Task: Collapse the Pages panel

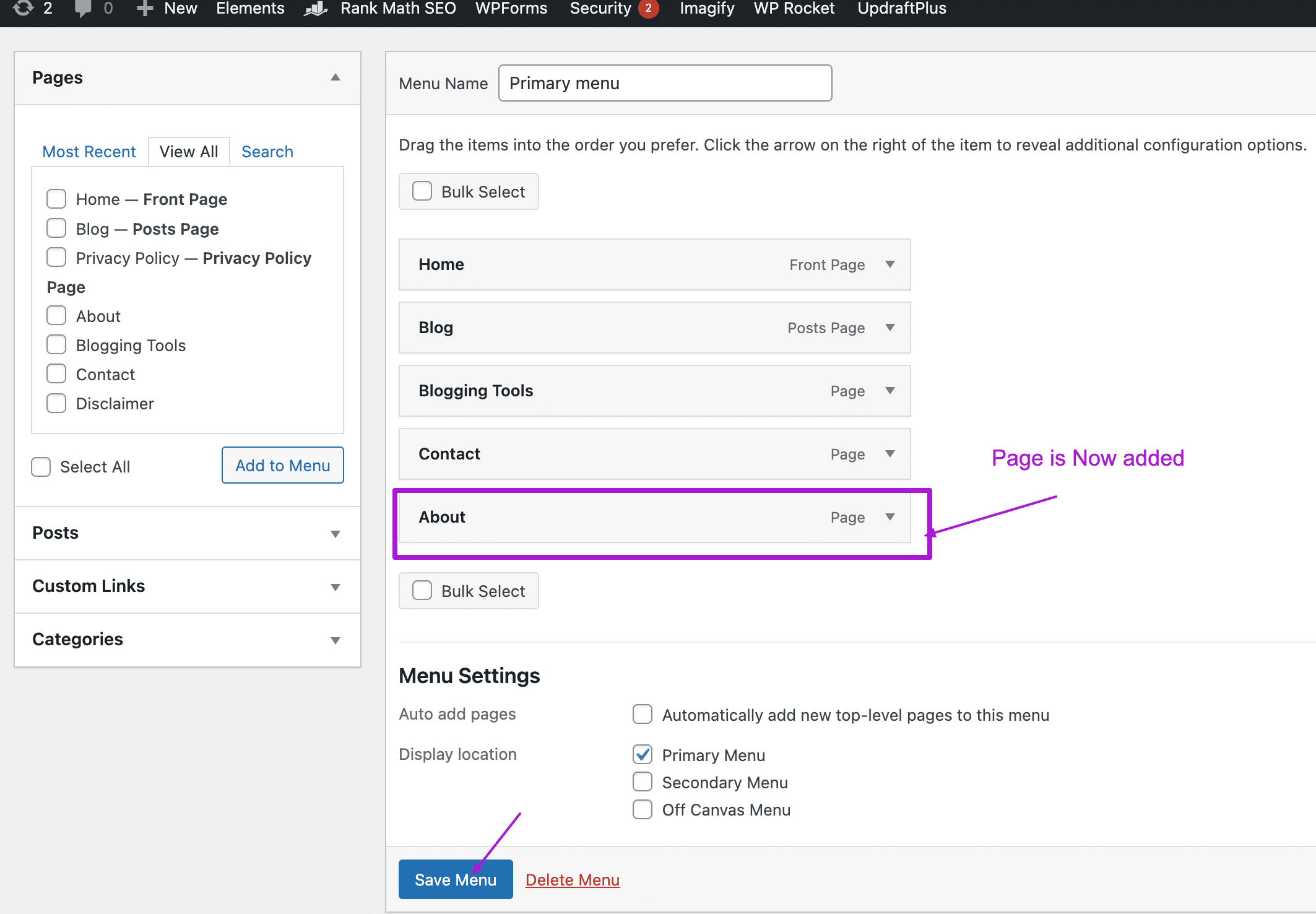Action: pos(335,77)
